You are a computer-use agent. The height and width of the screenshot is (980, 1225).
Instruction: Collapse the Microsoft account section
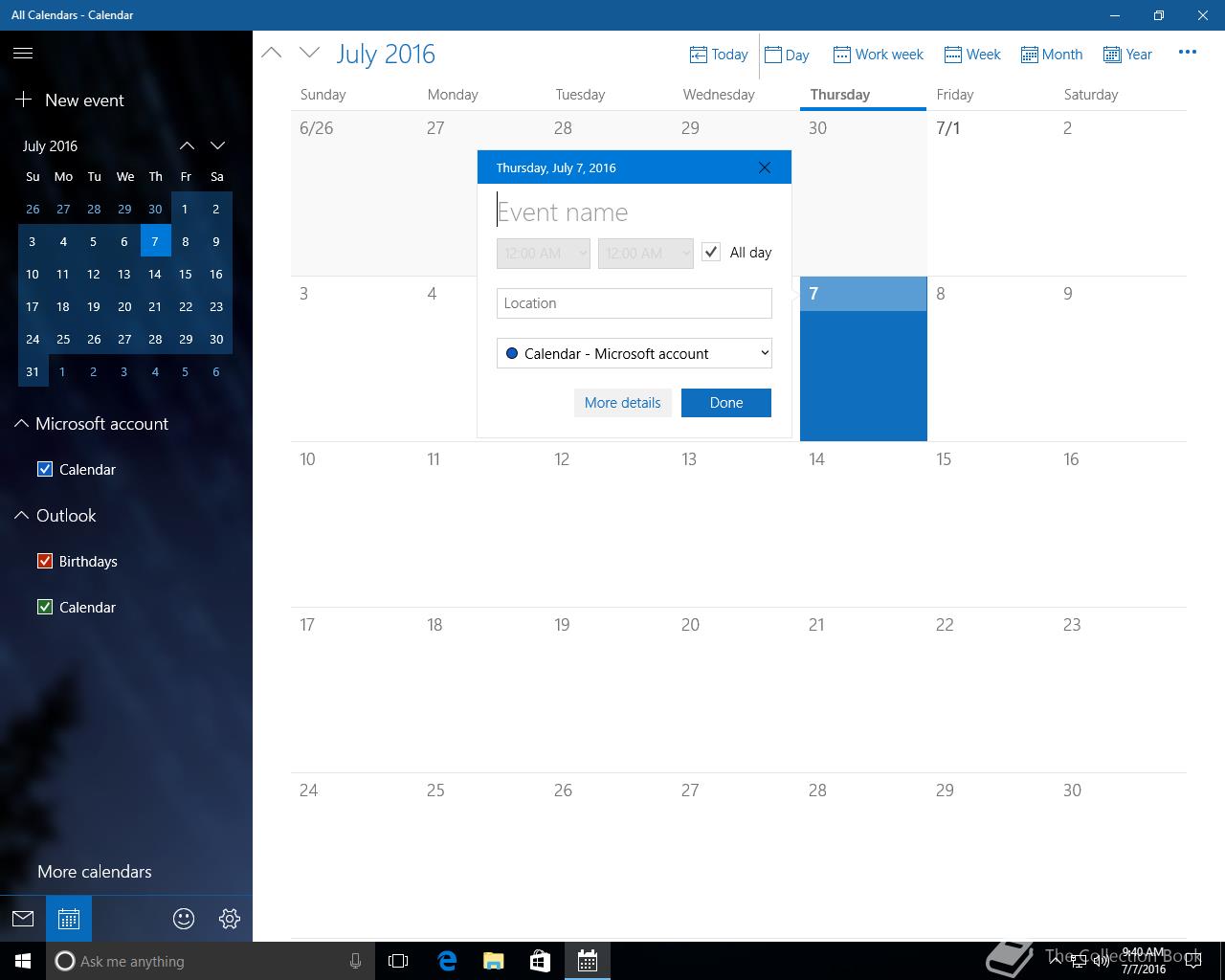click(x=21, y=423)
